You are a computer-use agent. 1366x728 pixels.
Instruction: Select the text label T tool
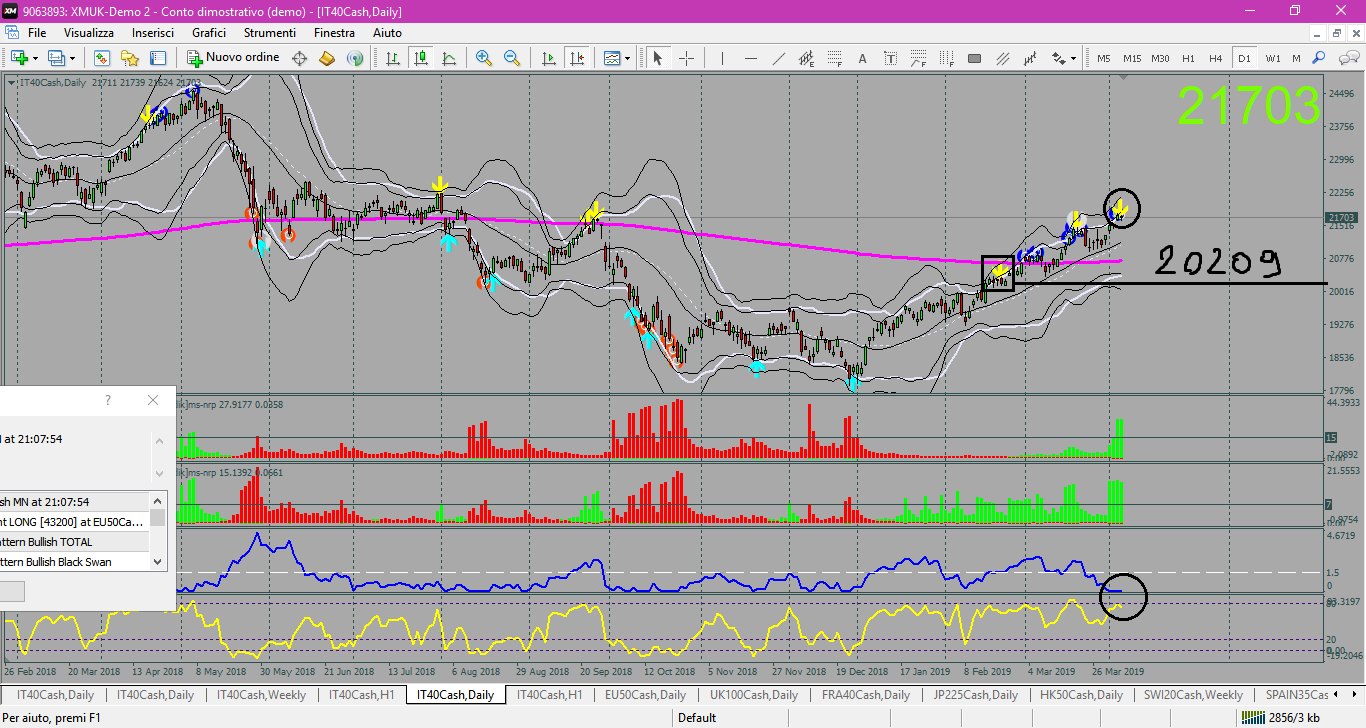coord(890,58)
